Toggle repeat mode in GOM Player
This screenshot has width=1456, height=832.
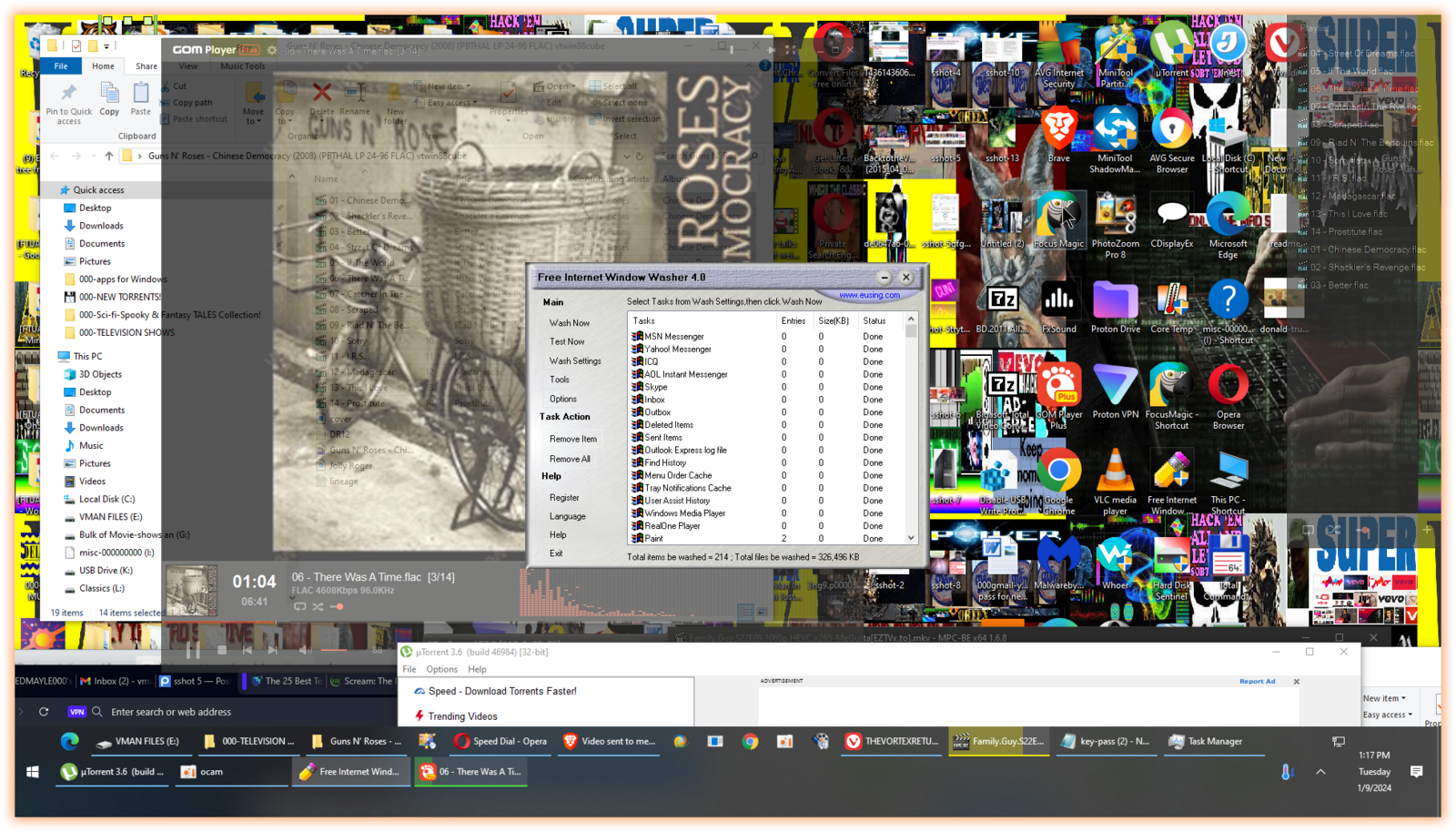pos(299,606)
